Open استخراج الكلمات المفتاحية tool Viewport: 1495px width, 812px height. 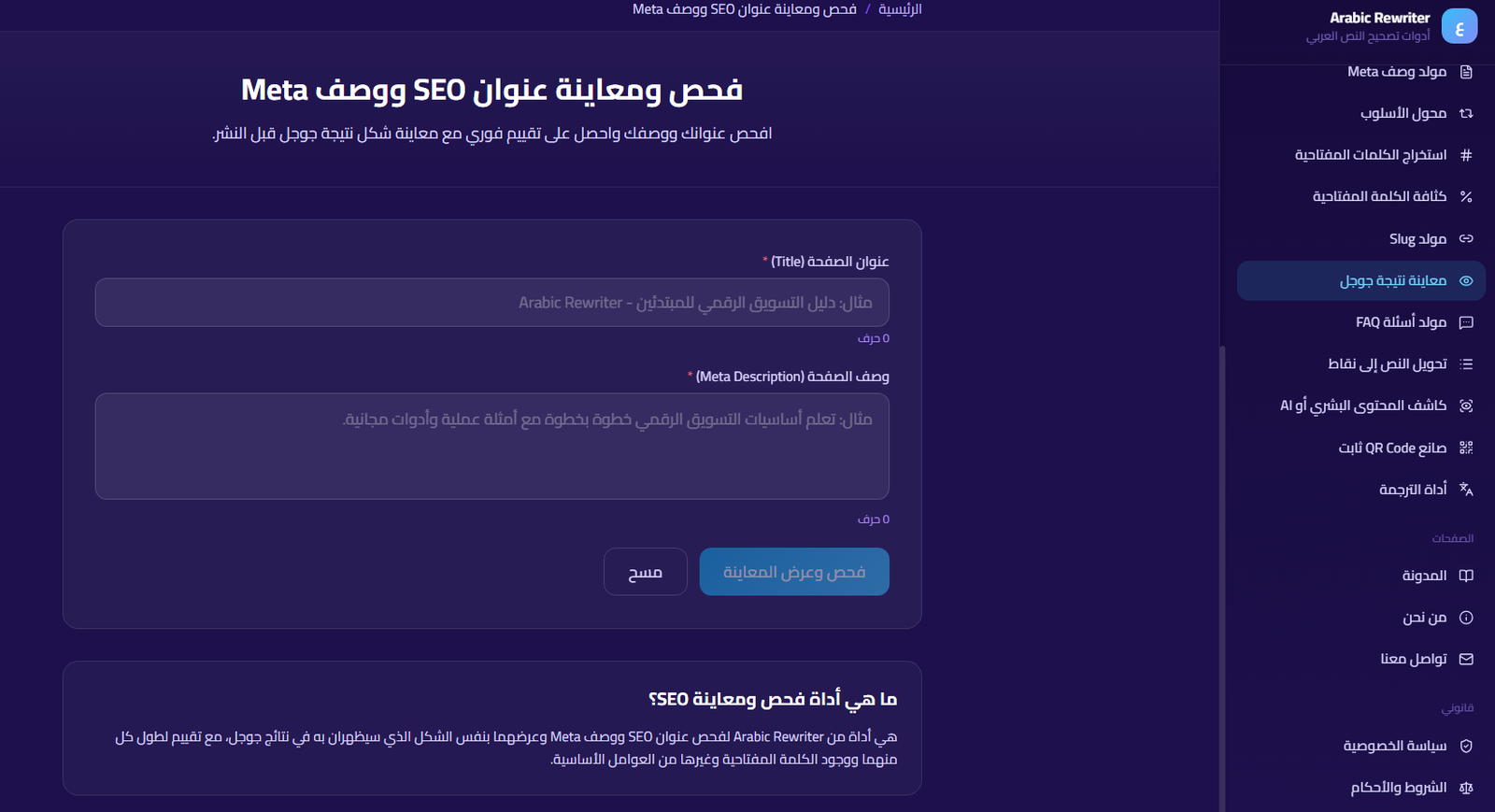pyautogui.click(x=1361, y=155)
